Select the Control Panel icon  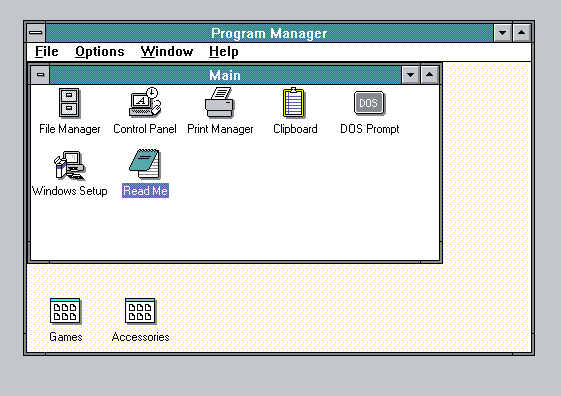pos(145,102)
